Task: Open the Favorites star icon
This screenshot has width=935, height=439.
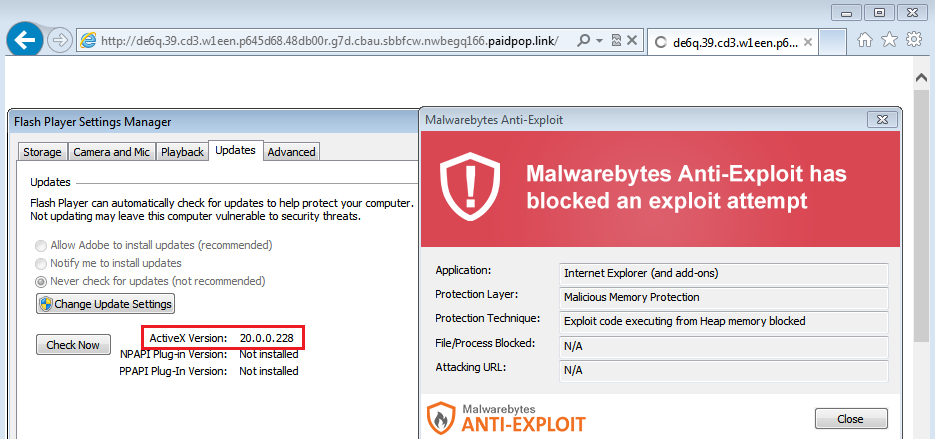Action: [x=889, y=40]
